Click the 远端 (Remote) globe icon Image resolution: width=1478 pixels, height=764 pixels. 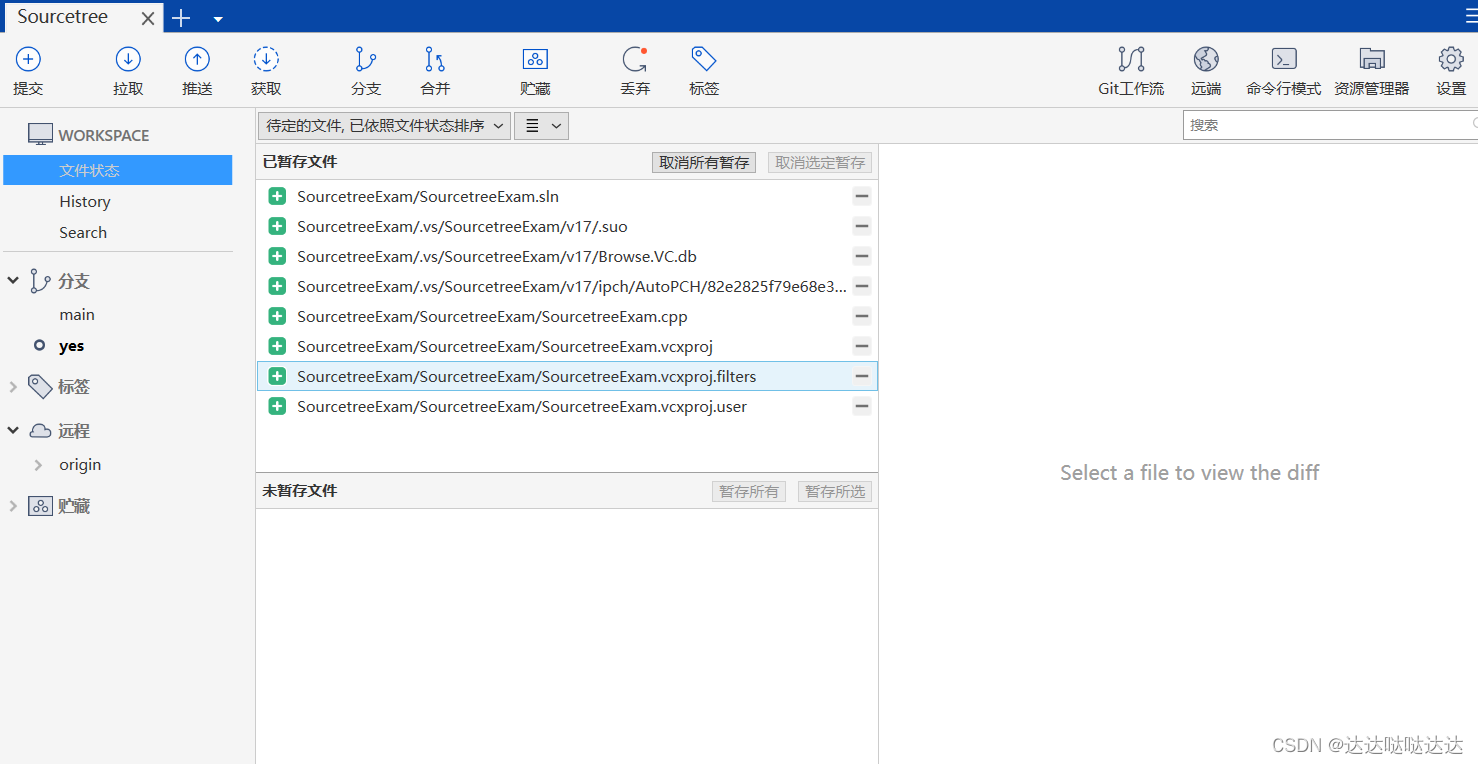(x=1206, y=60)
